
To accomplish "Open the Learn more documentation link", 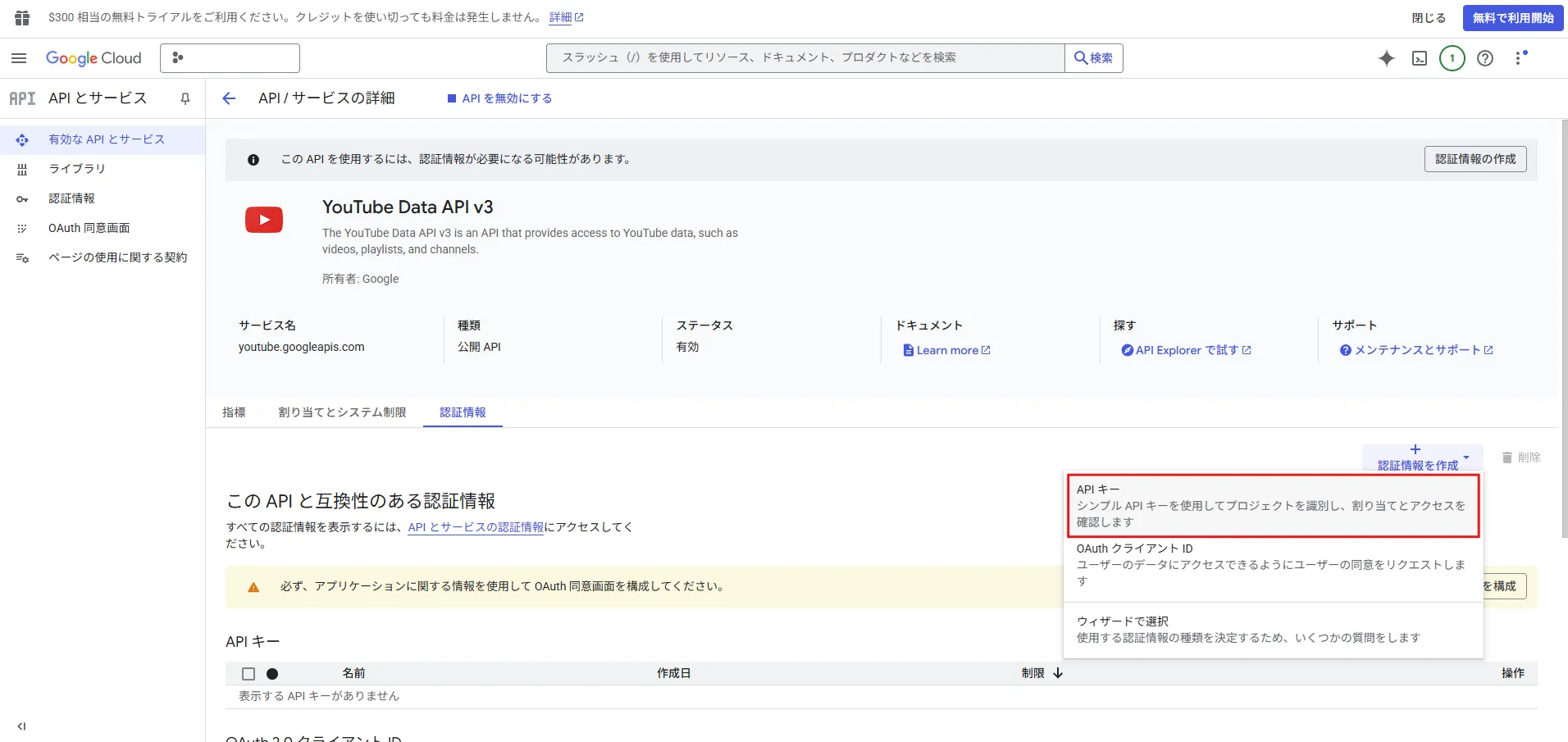I will click(946, 350).
